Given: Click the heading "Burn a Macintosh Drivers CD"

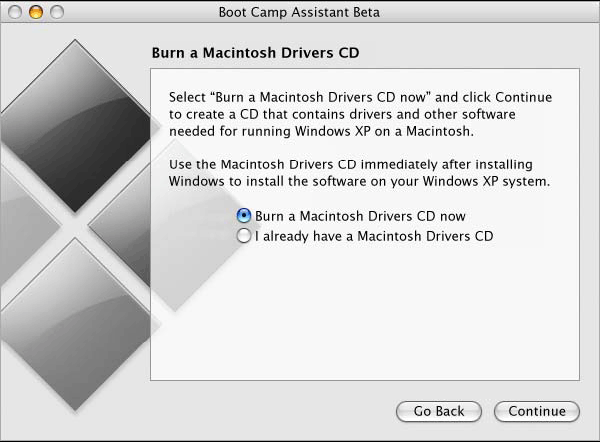Looking at the screenshot, I should pyautogui.click(x=255, y=53).
